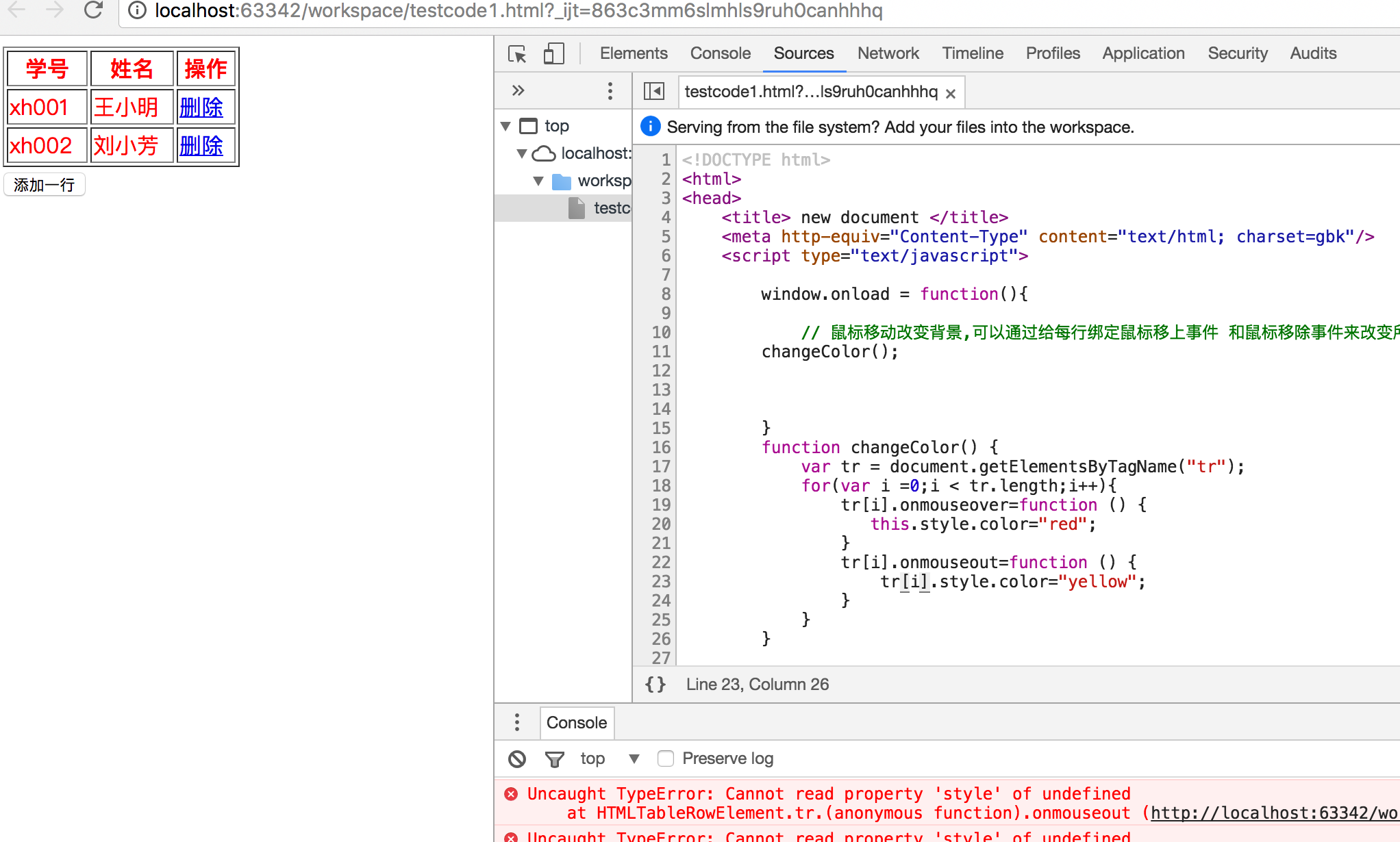Click line number 8 in gutter

(666, 294)
